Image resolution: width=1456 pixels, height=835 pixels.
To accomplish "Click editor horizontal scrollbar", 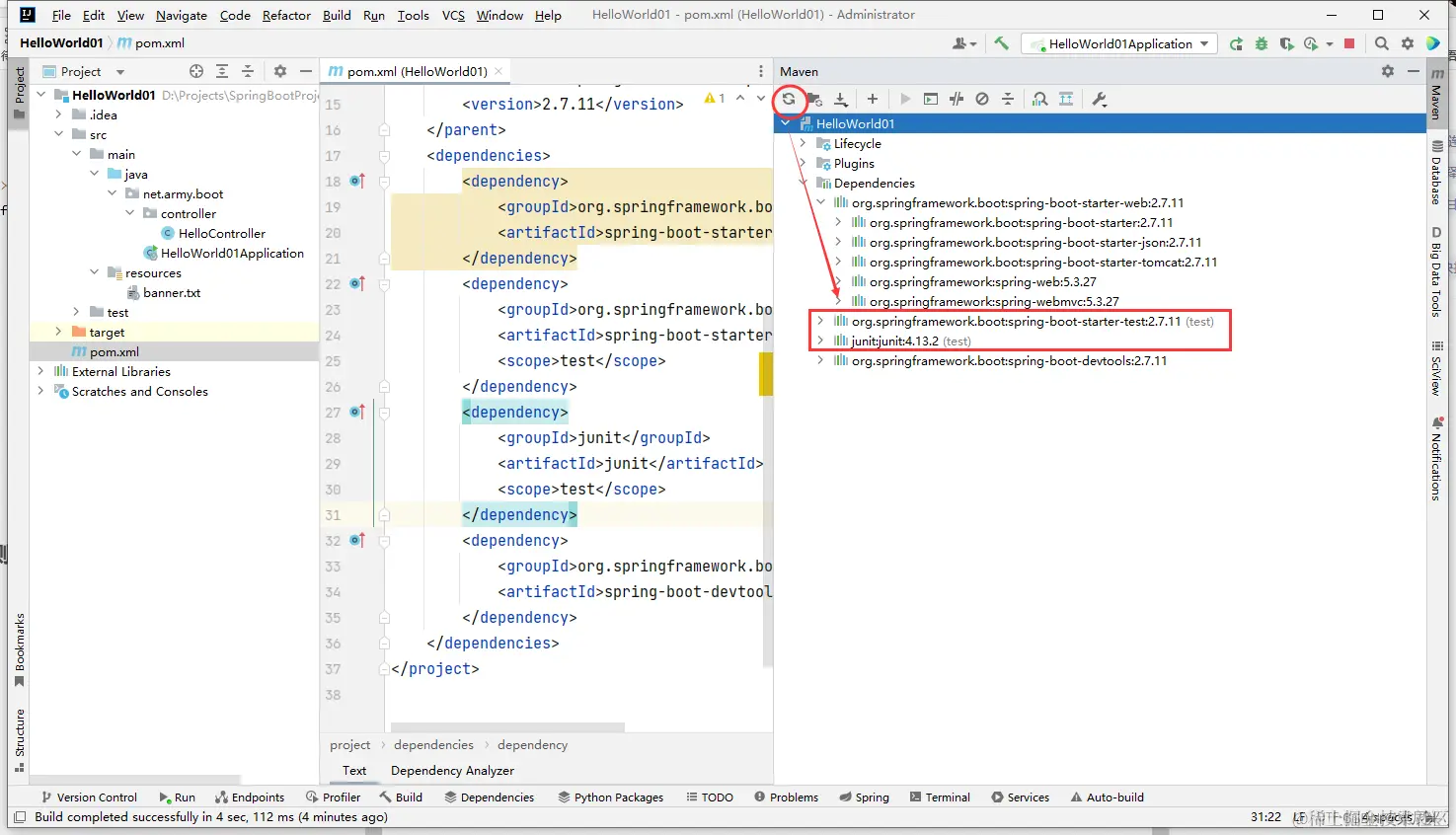I will 507,727.
